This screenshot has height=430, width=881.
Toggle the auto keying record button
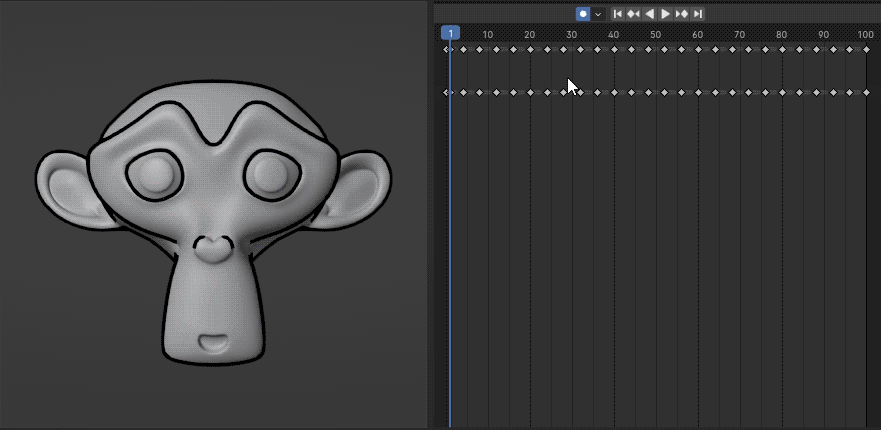[583, 14]
